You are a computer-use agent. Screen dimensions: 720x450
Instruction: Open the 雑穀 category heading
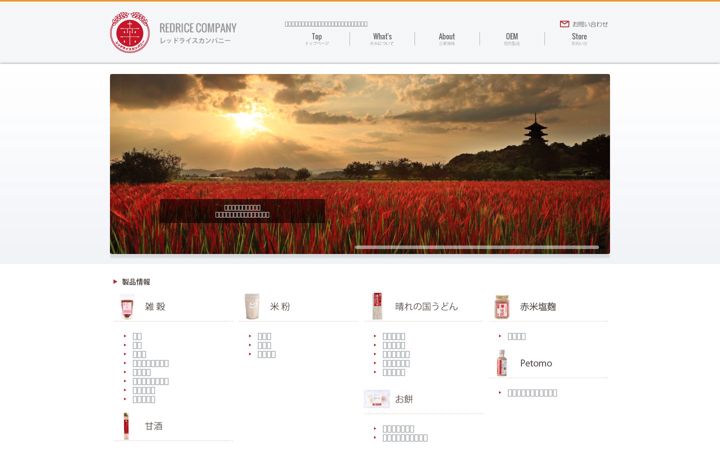(155, 306)
